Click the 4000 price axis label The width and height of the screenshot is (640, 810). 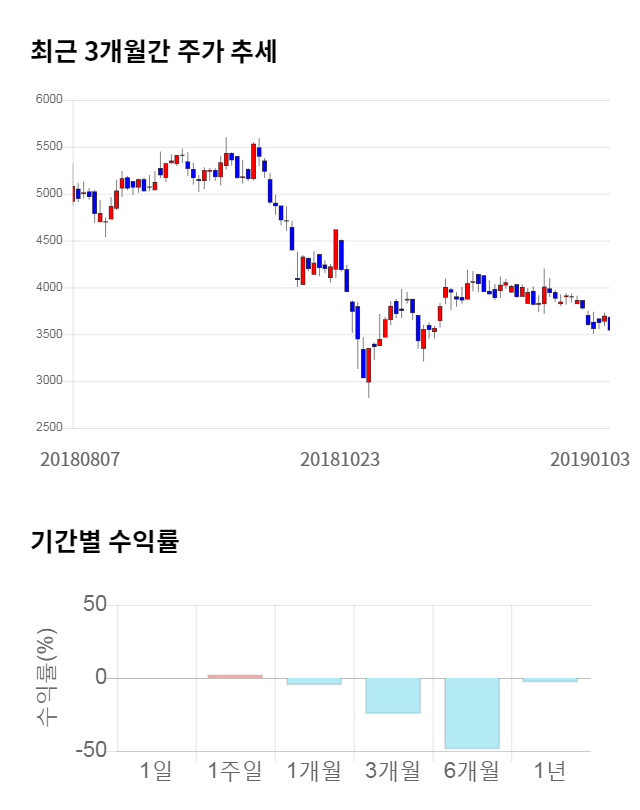(49, 288)
